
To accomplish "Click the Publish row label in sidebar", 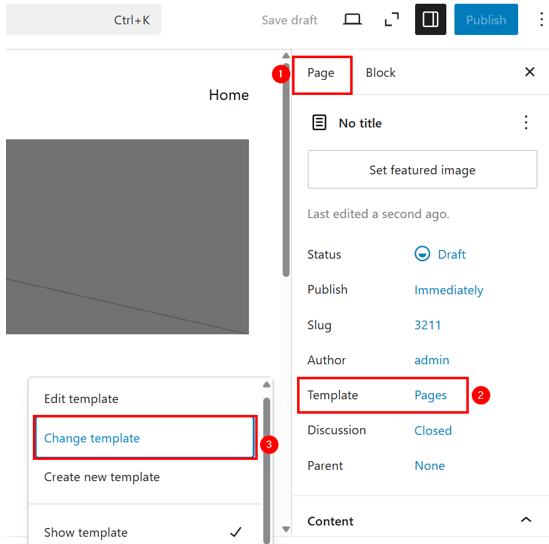I will [327, 290].
